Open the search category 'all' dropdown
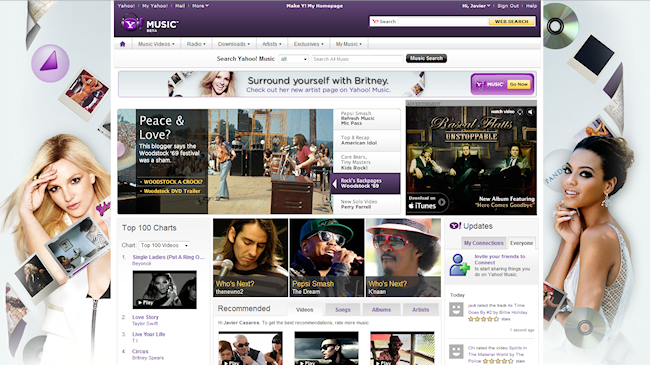Viewport: 650px width, 365px height. [x=293, y=59]
